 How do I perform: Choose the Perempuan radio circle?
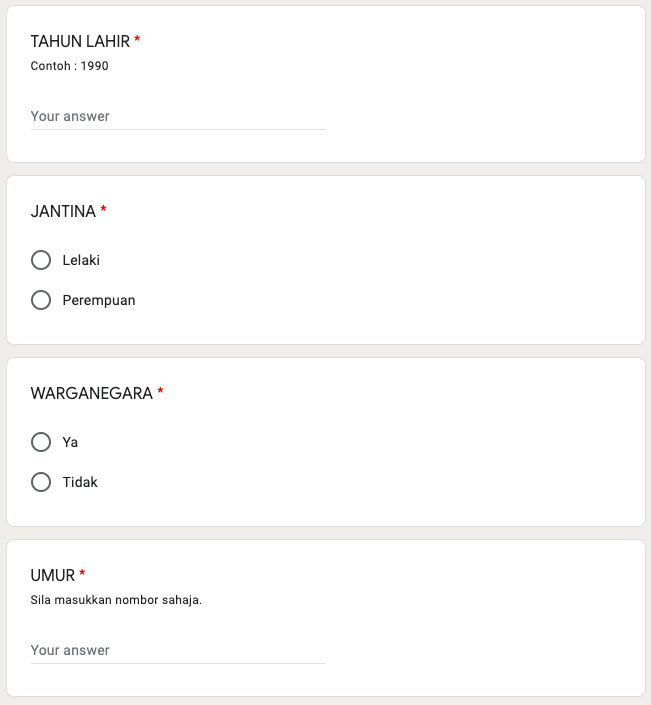click(41, 300)
